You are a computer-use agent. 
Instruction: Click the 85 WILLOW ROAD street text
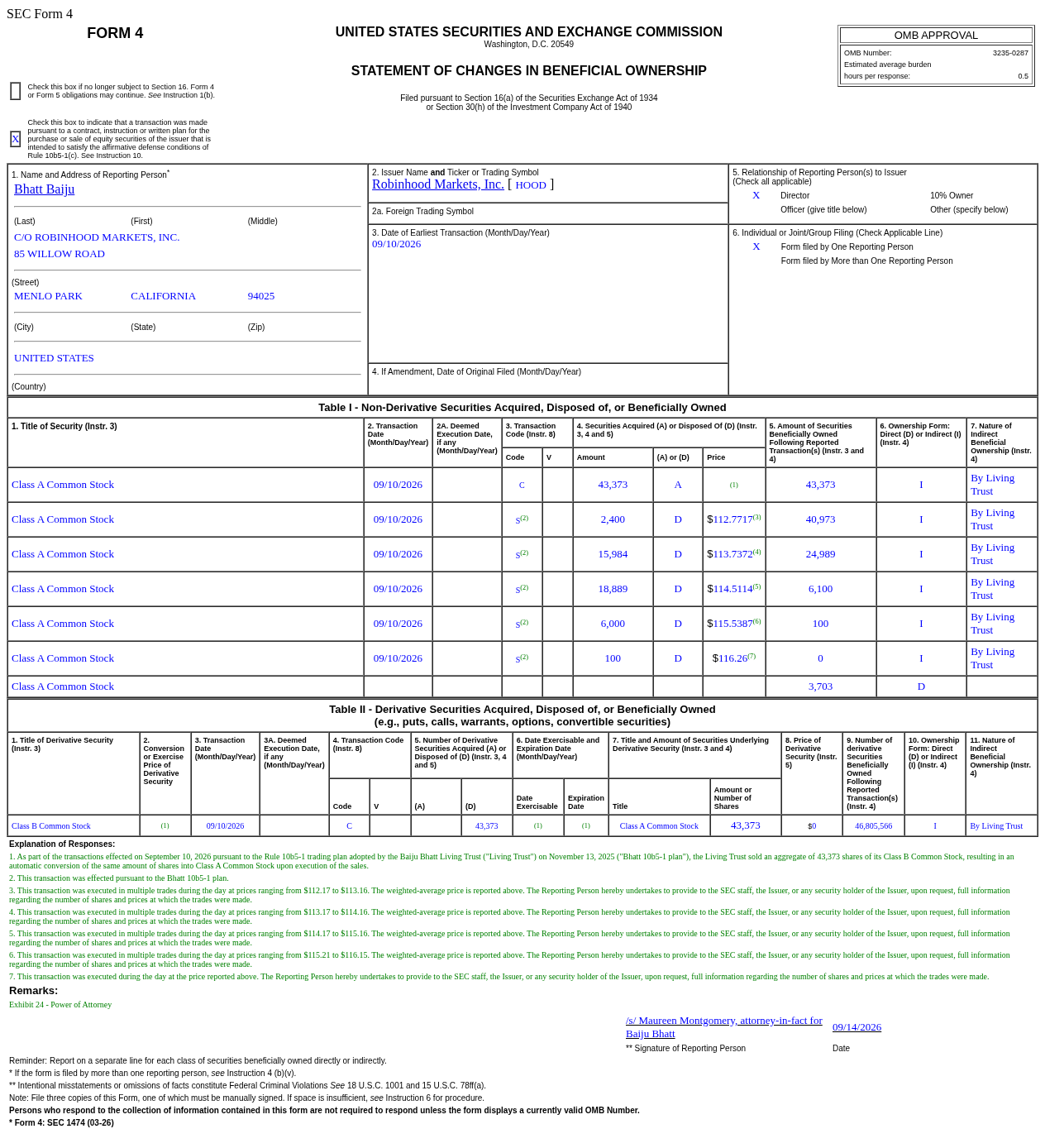[x=60, y=254]
